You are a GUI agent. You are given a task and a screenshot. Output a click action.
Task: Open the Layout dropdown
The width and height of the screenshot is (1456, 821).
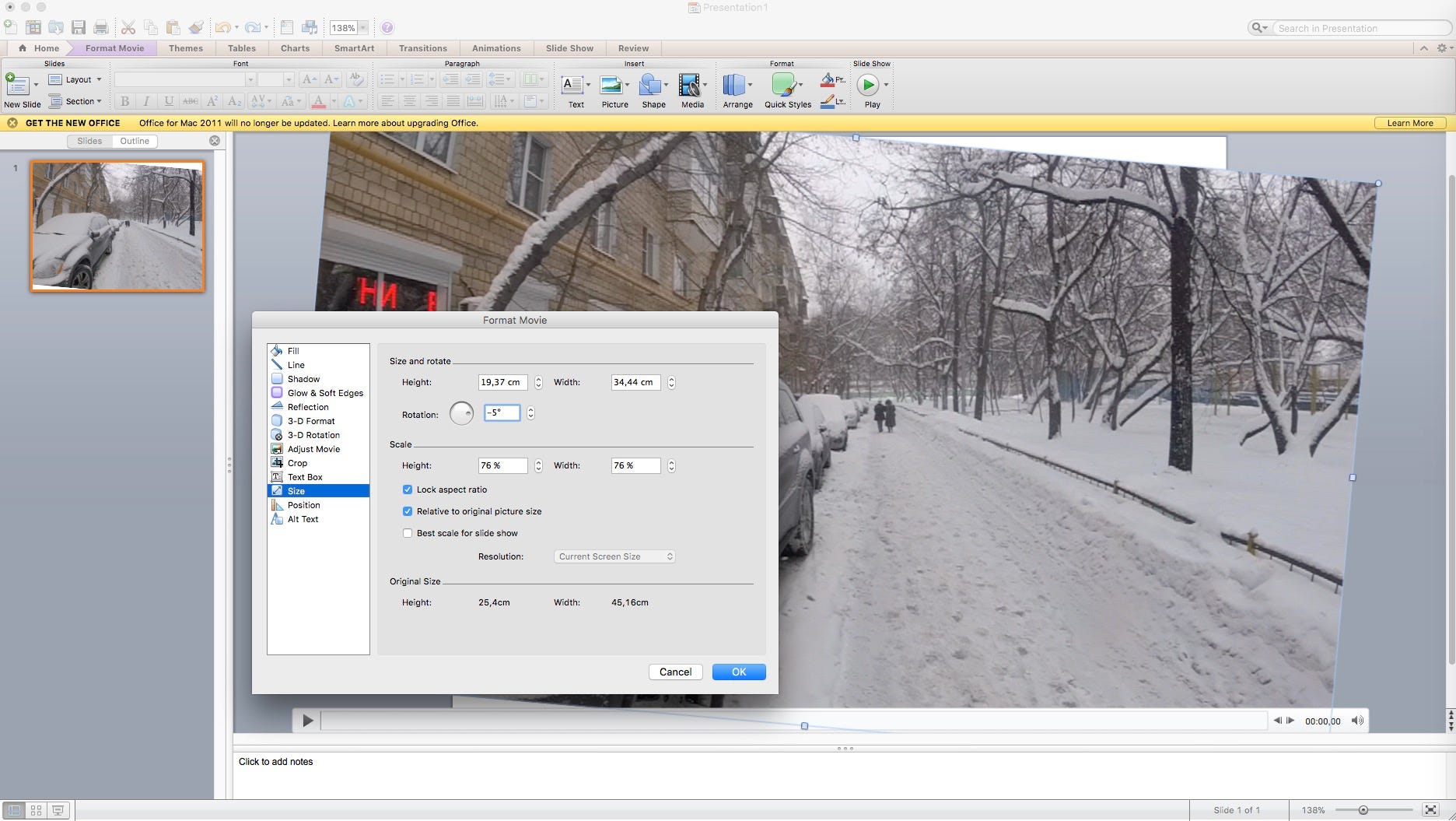point(75,79)
